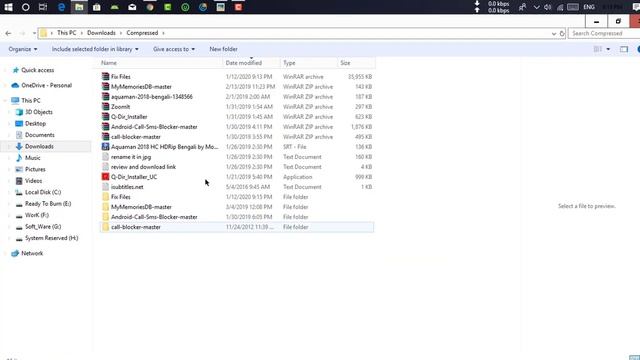Screen dimensions: 640x360
Task: Open recent locations dropdown beside navigation arrows
Action: [x=34, y=33]
